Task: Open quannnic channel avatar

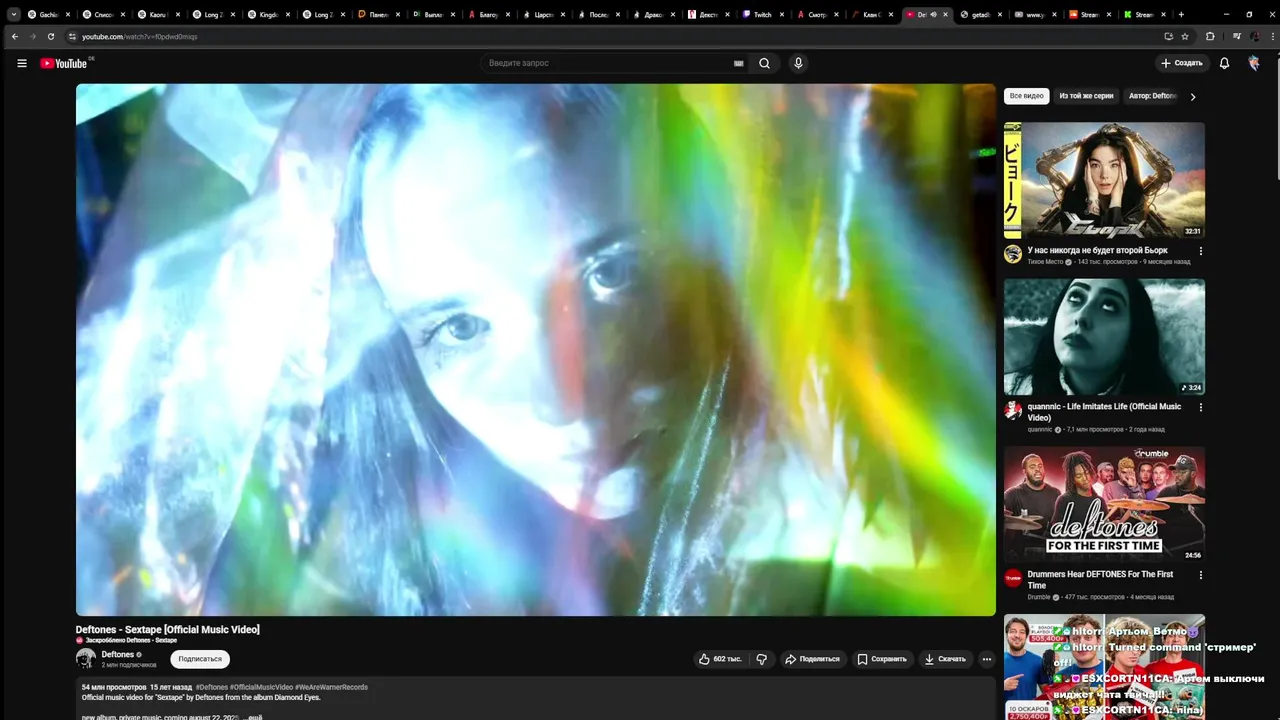Action: [x=1013, y=410]
